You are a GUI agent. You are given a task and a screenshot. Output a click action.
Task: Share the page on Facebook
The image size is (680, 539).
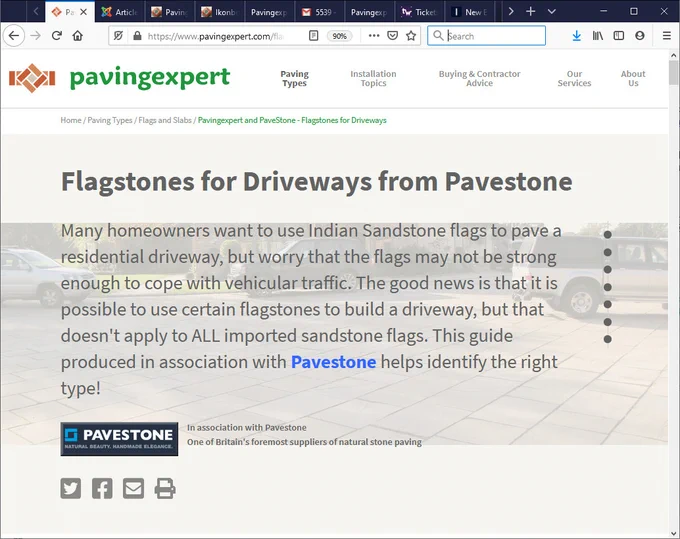102,488
